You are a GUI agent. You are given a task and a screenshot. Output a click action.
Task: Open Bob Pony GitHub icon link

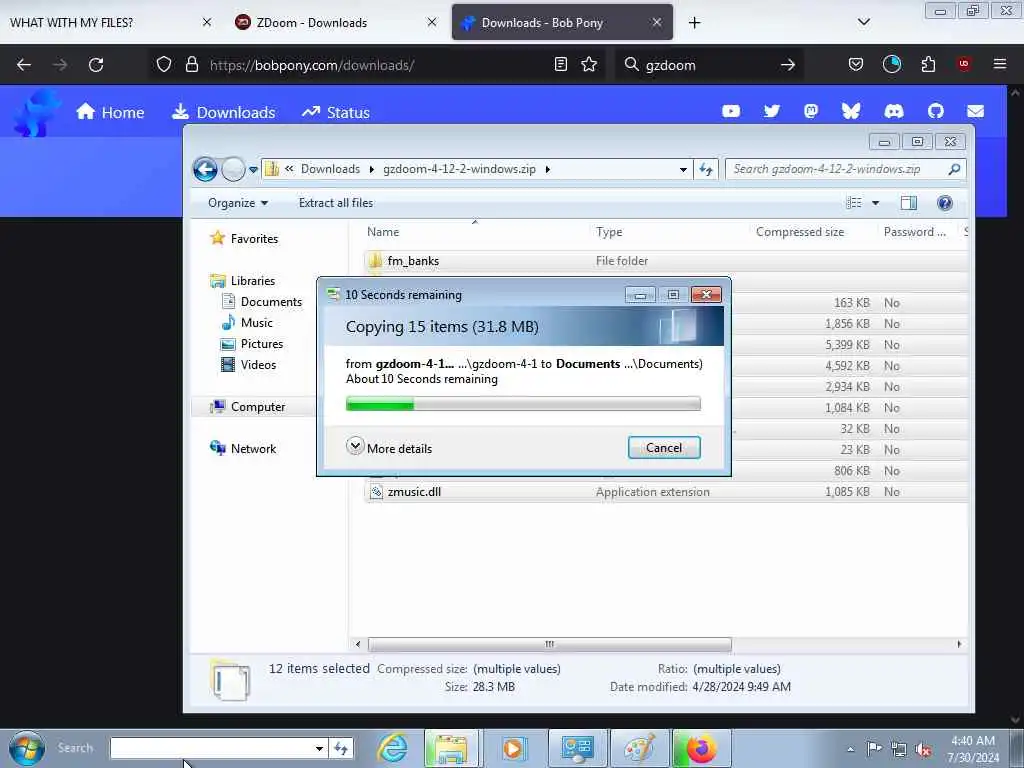click(936, 112)
